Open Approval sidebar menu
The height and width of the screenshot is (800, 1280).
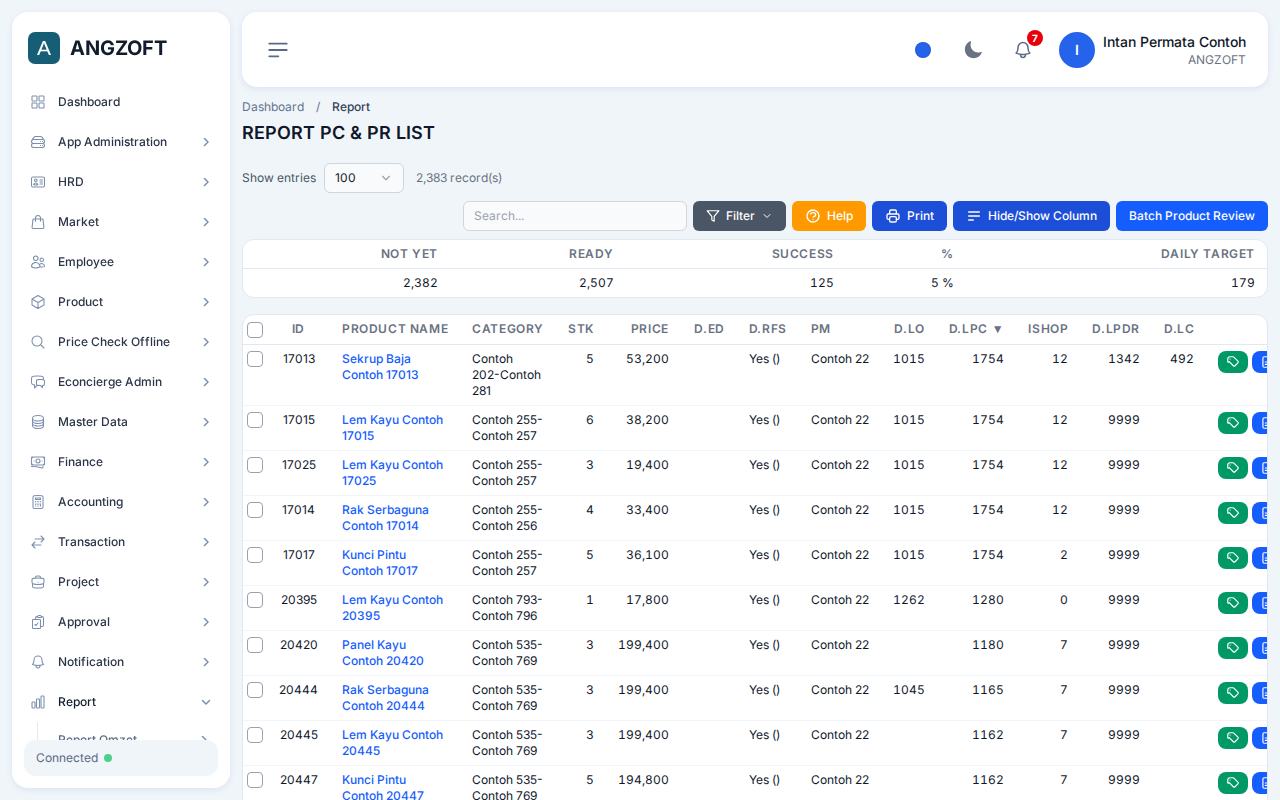pyautogui.click(x=121, y=622)
